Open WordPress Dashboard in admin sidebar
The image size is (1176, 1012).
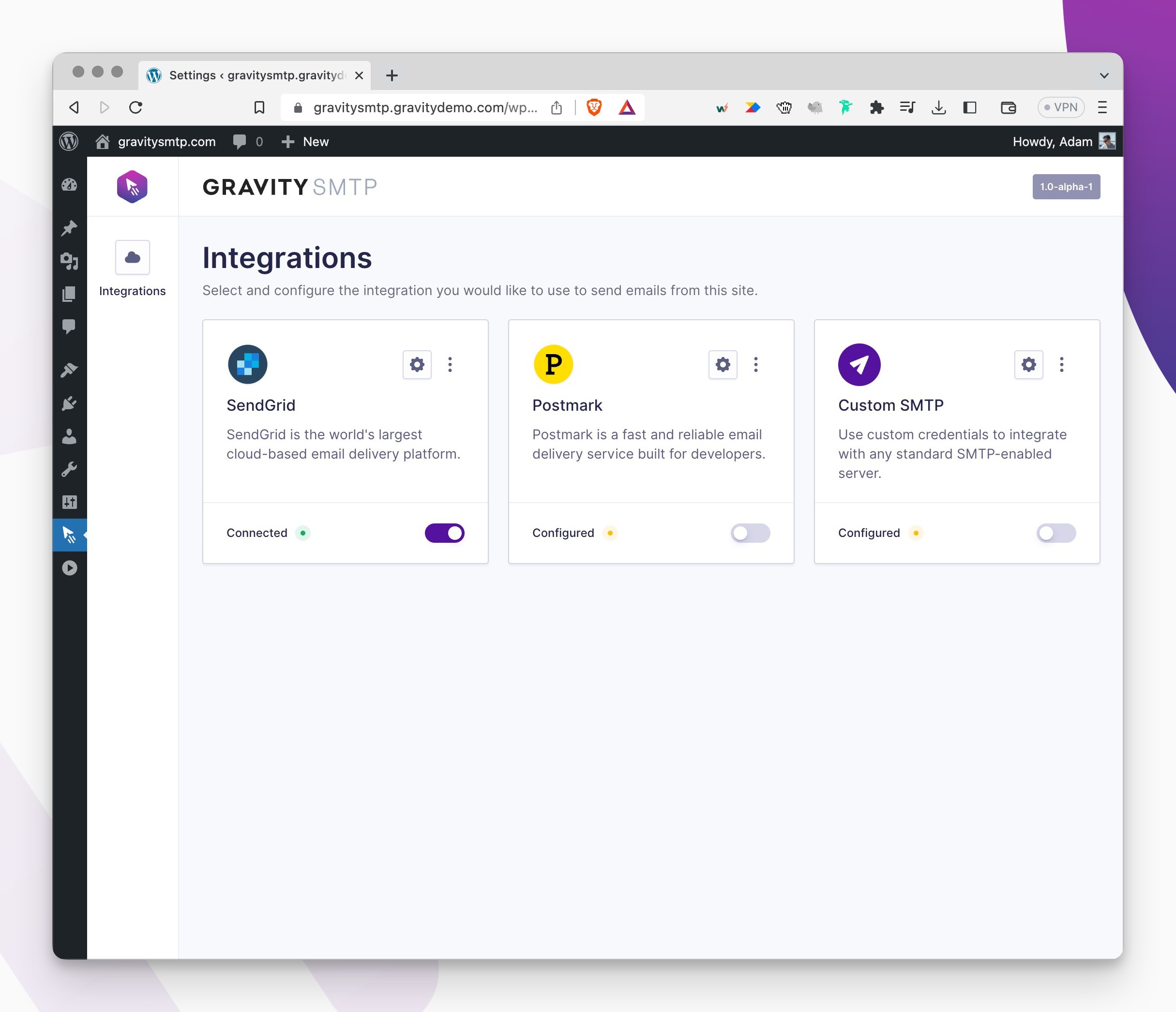tap(69, 185)
